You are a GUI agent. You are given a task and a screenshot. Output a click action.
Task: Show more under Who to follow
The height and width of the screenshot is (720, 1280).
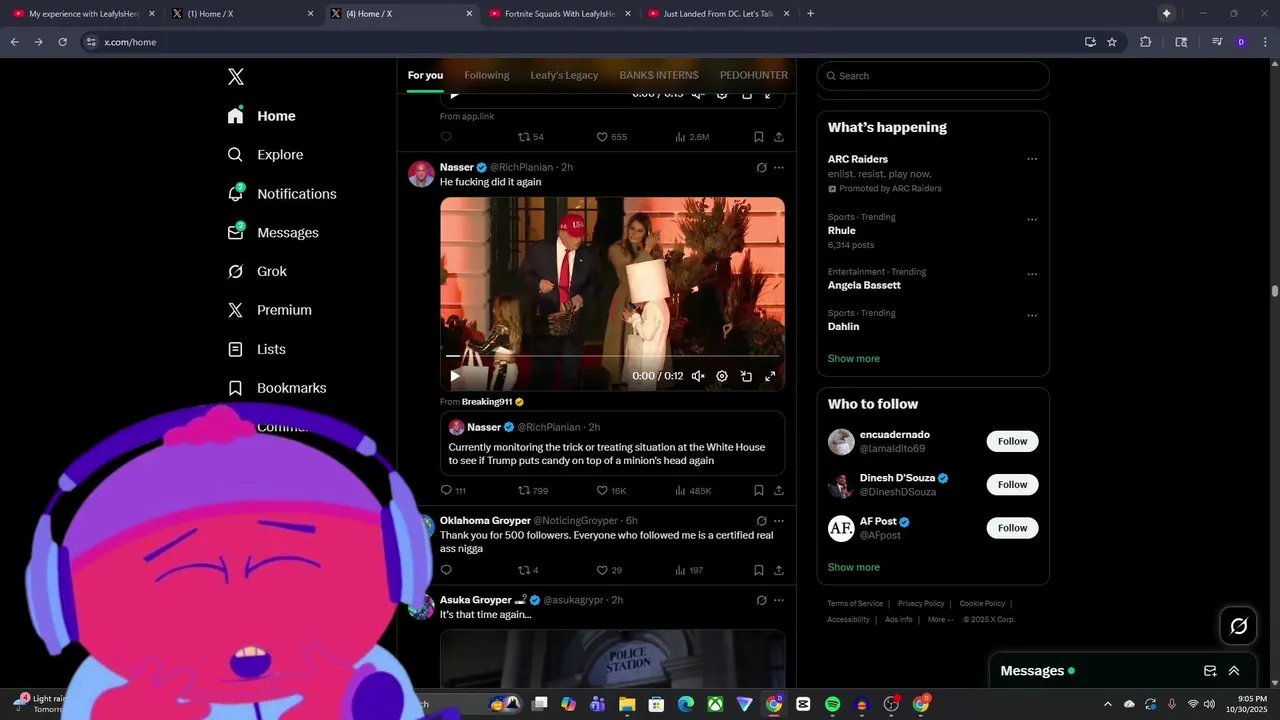854,567
